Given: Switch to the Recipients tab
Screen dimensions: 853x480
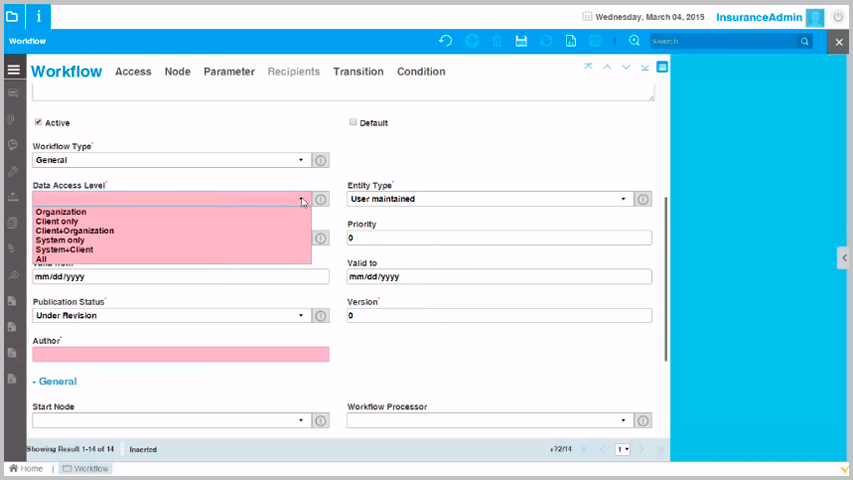Looking at the screenshot, I should 294,71.
